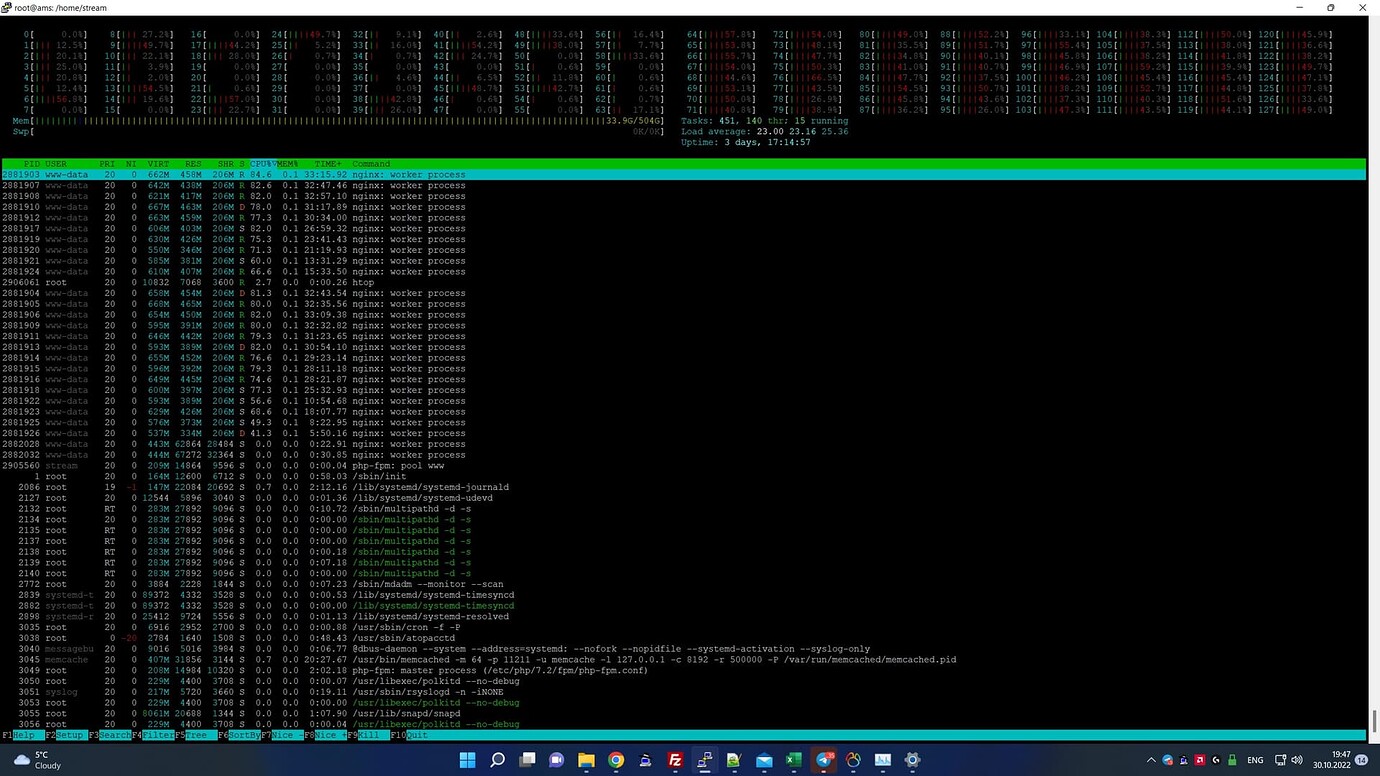The width and height of the screenshot is (1380, 776).
Task: Select the php-fpm master process row
Action: coord(683,670)
